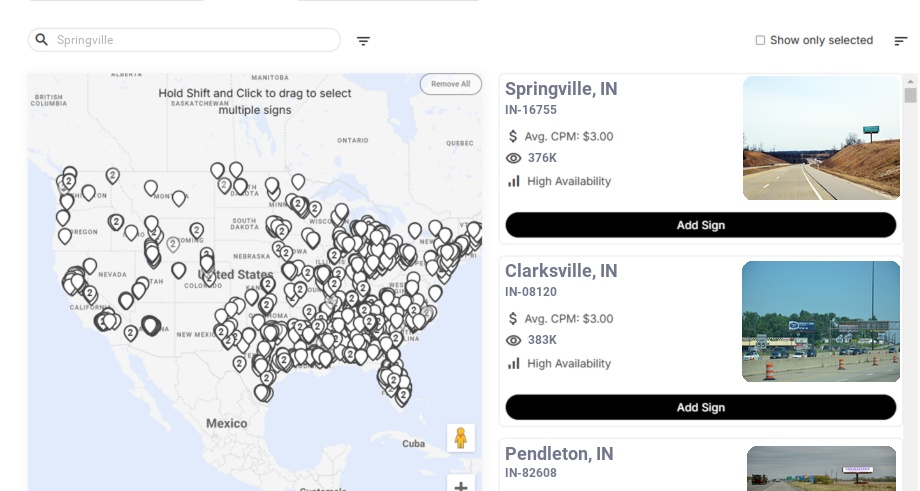The width and height of the screenshot is (920, 491).
Task: Open the Springville billboard photo thumbnail
Action: (821, 138)
